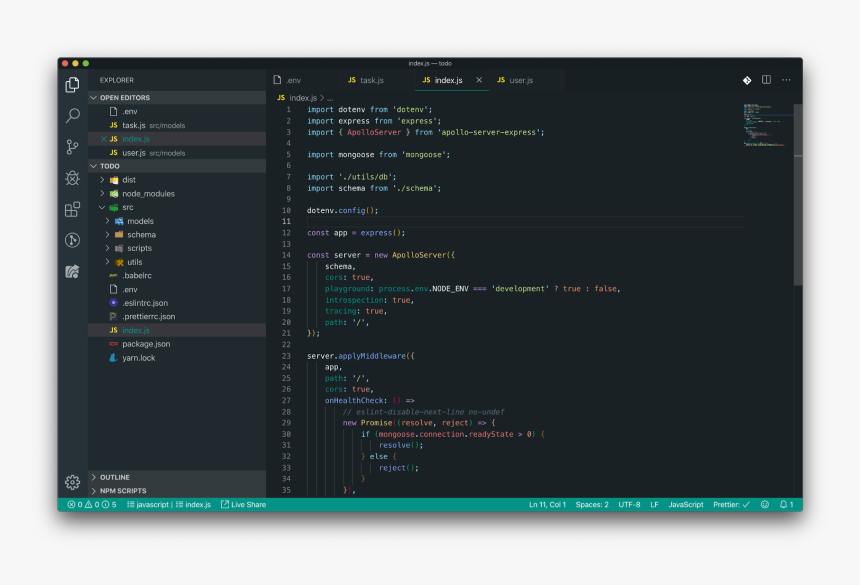Image resolution: width=860 pixels, height=585 pixels.
Task: Place cursor on empty line 11
Action: (x=525, y=221)
